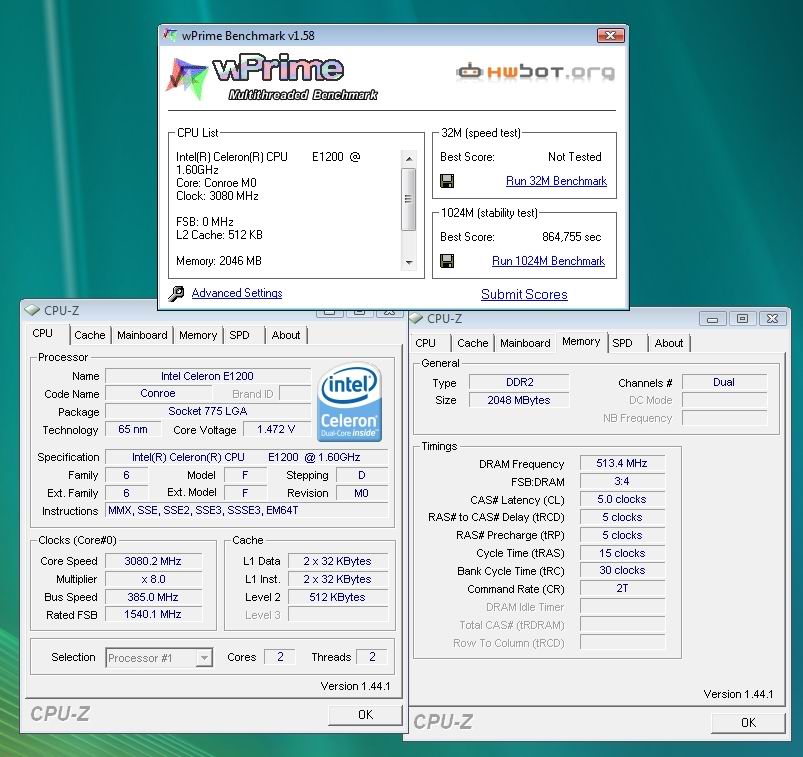The image size is (803, 757).
Task: Click the Cycle Time (tRAS) value 15 clocks
Action: pos(622,553)
